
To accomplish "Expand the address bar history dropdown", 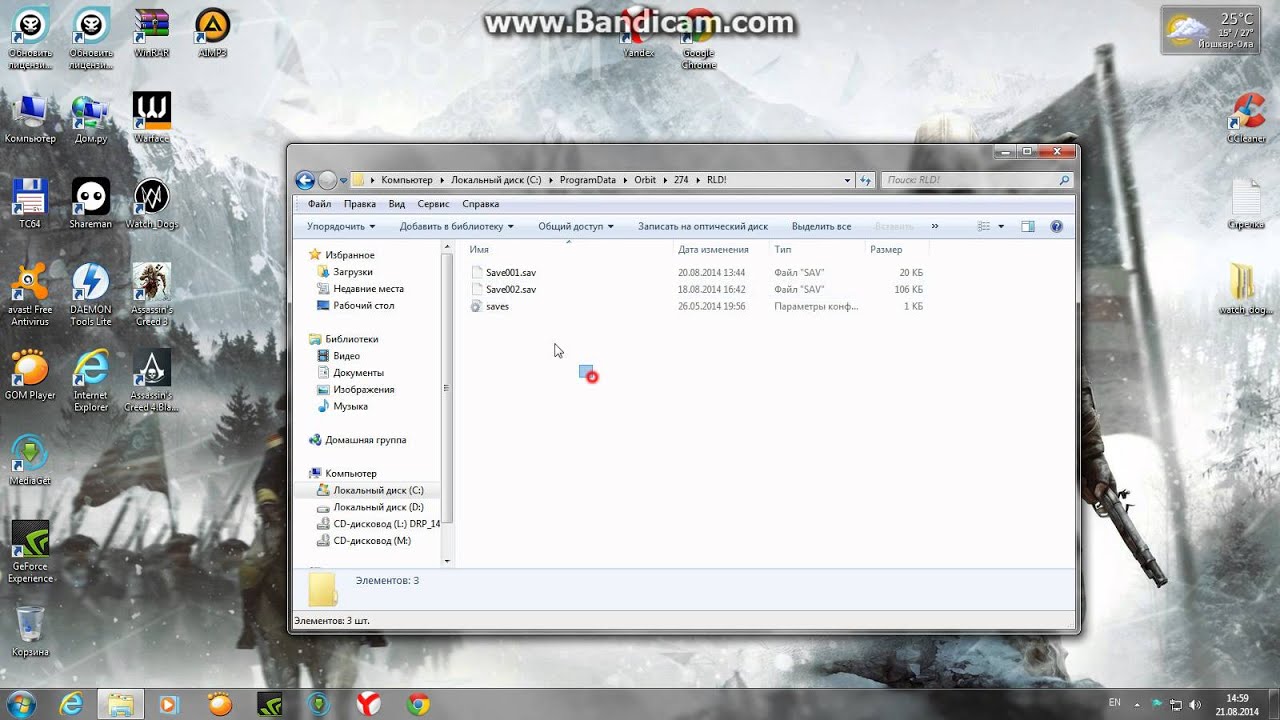I will [848, 180].
